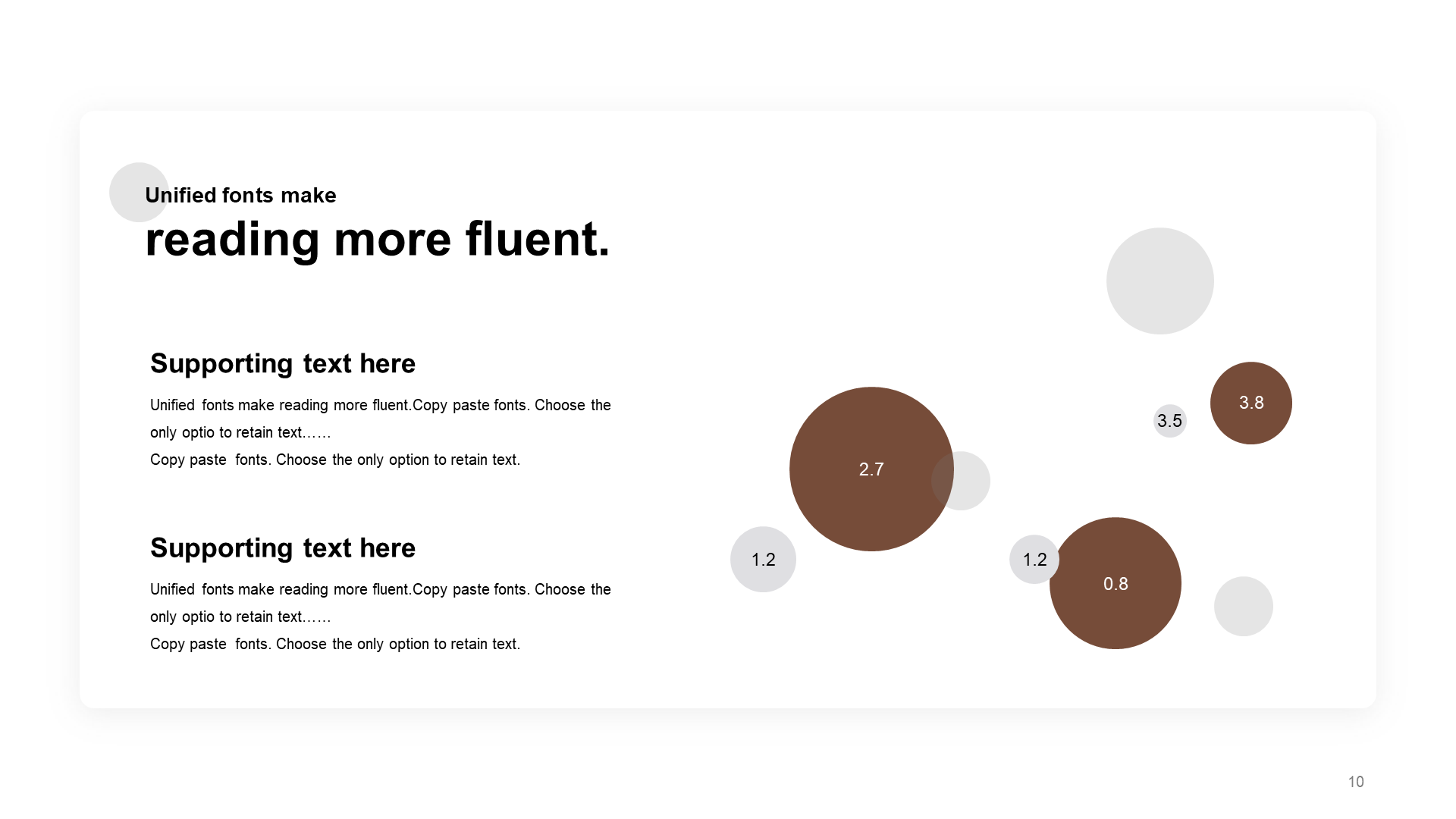
Task: Select the small gray bubble labeled 3.5
Action: pos(1170,421)
